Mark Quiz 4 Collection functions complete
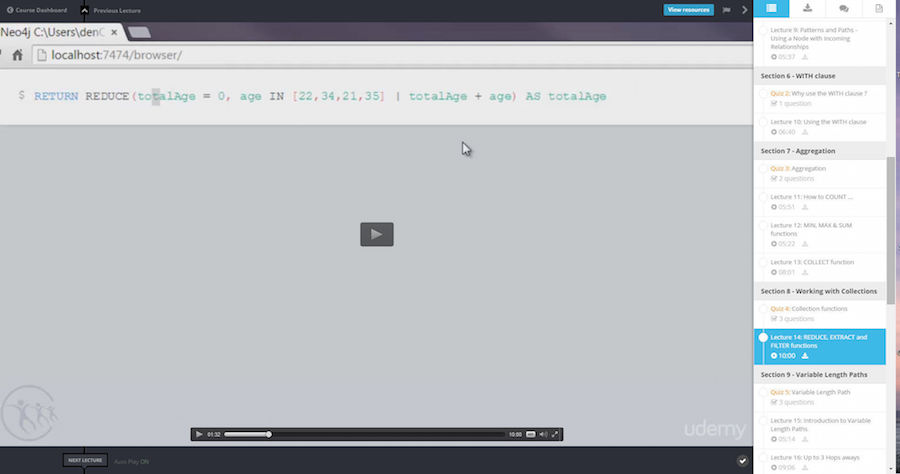Image resolution: width=900 pixels, height=474 pixels. coord(763,309)
